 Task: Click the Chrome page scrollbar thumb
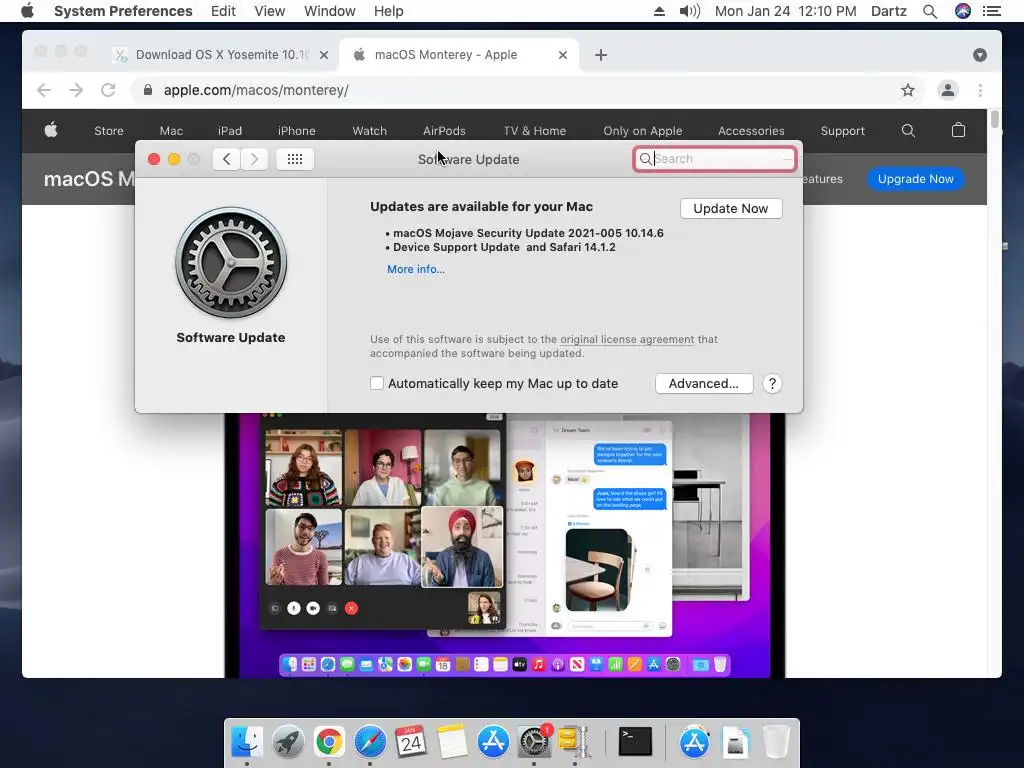[x=995, y=120]
